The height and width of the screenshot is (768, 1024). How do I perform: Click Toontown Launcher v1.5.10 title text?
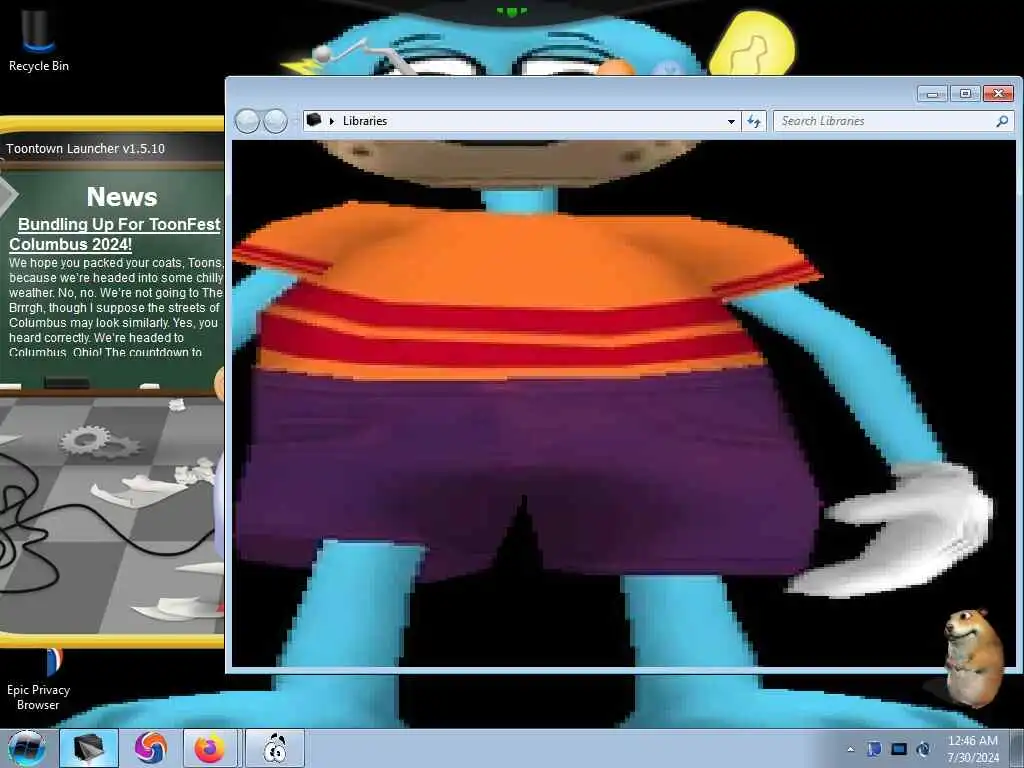[86, 148]
